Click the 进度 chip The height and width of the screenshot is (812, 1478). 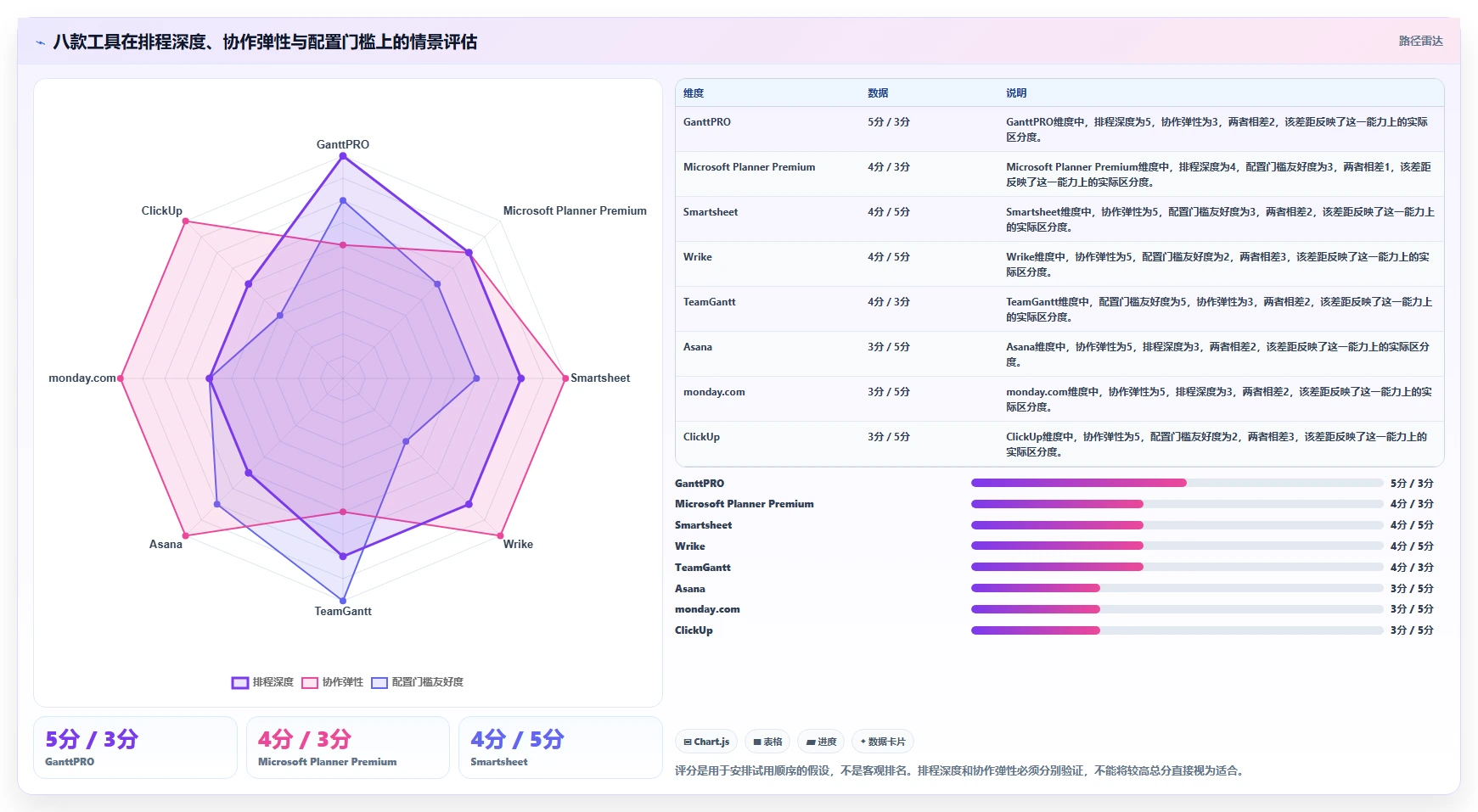pyautogui.click(x=821, y=742)
